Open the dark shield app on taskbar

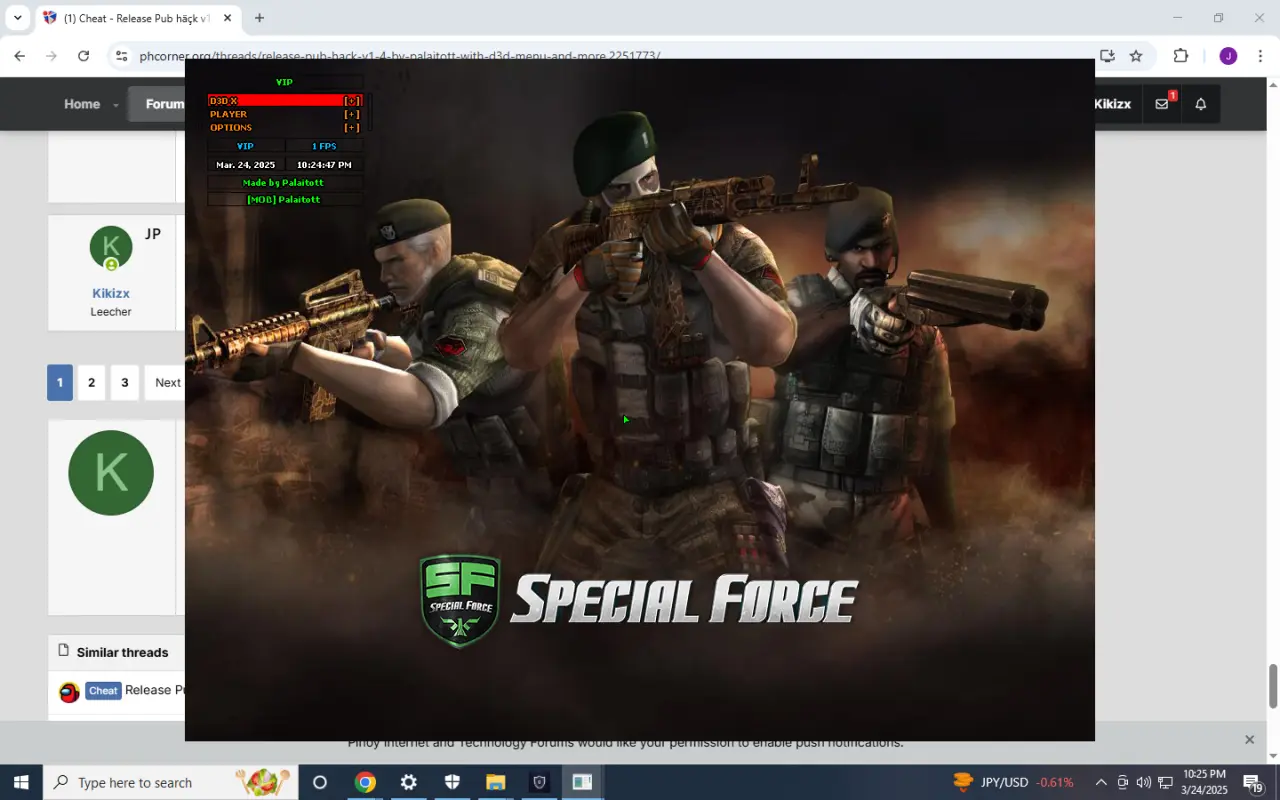539,782
